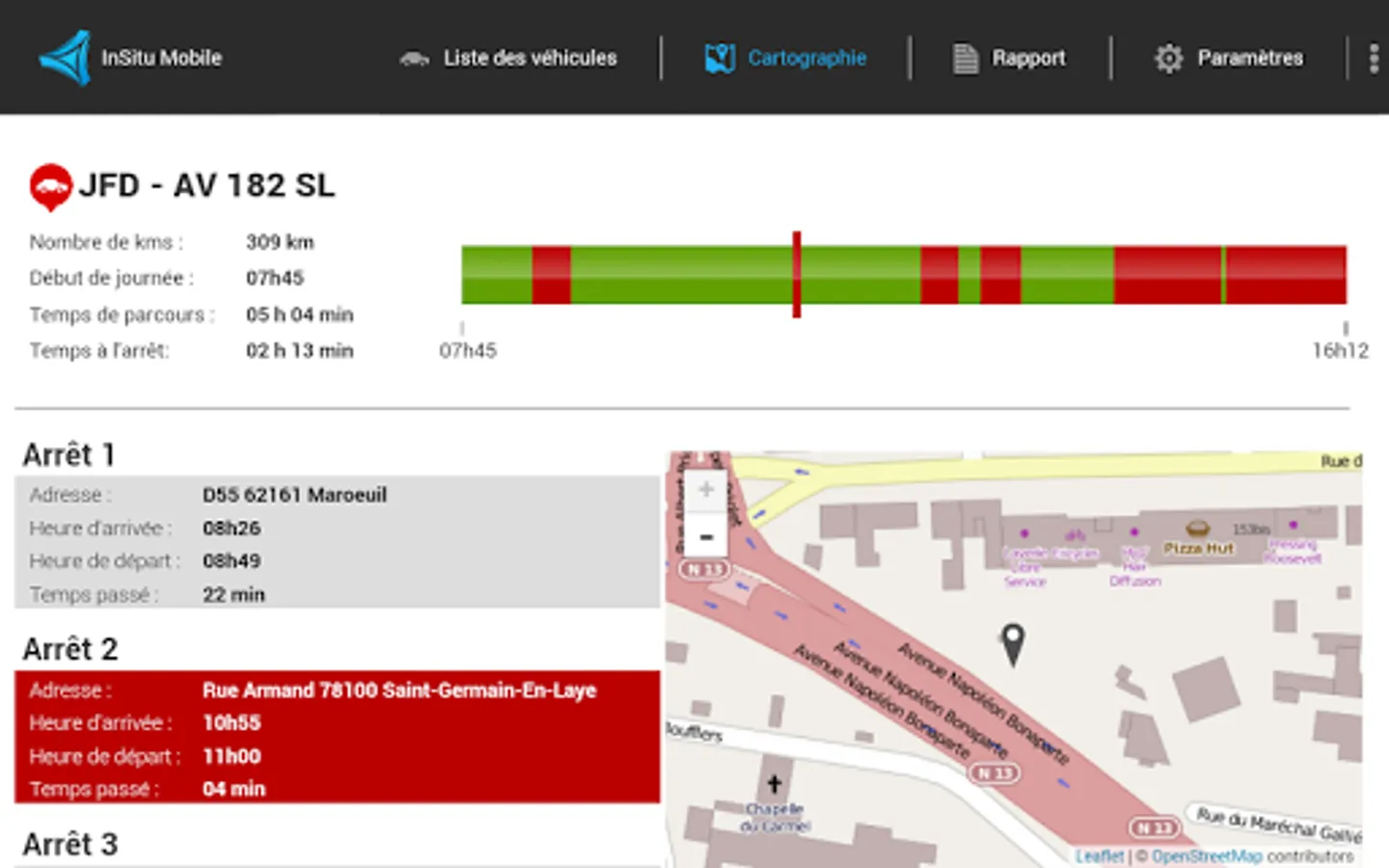
Task: Open the three-dot overflow menu
Action: point(1374,59)
